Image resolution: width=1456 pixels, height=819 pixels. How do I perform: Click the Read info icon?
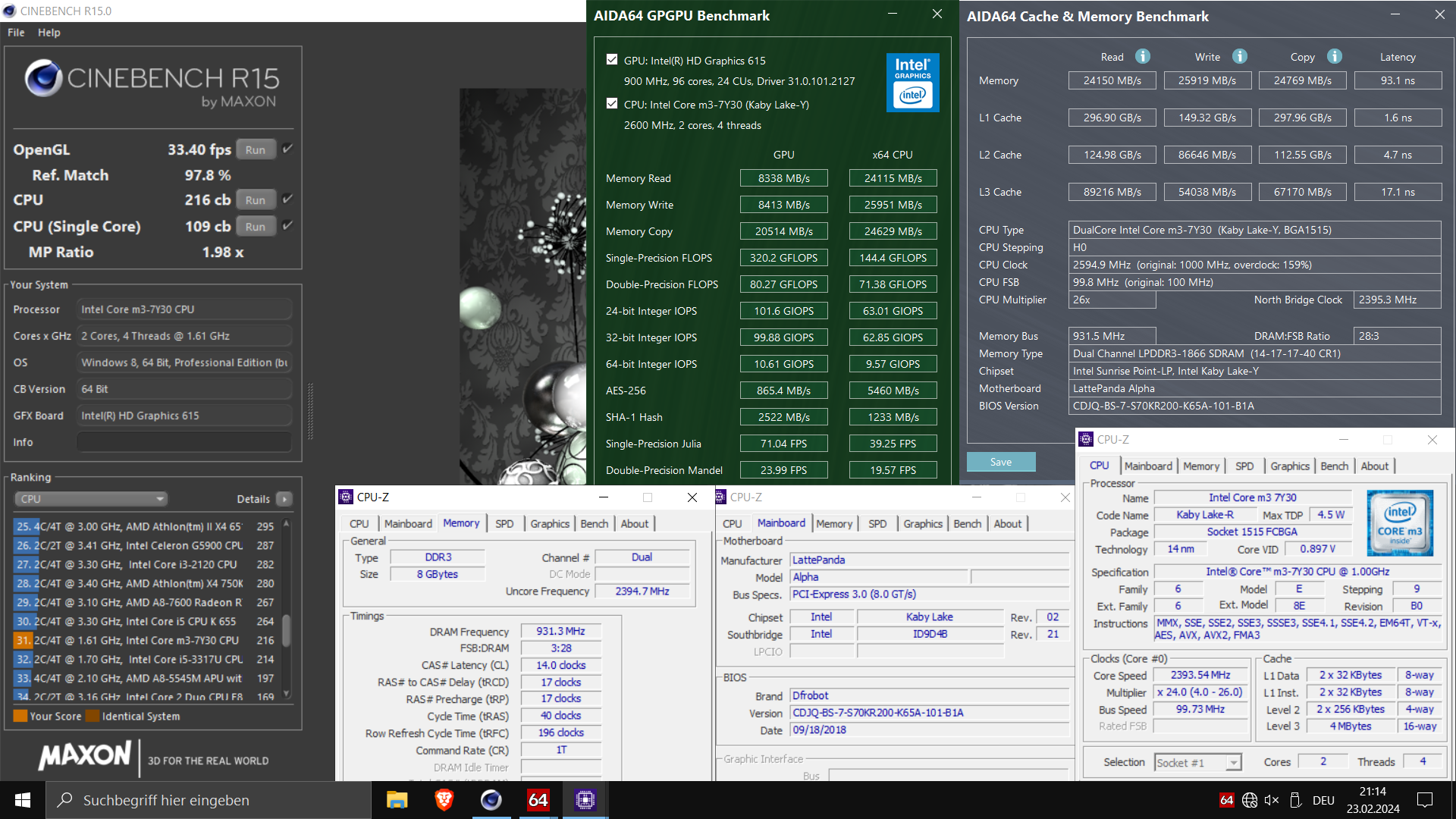pos(1142,57)
